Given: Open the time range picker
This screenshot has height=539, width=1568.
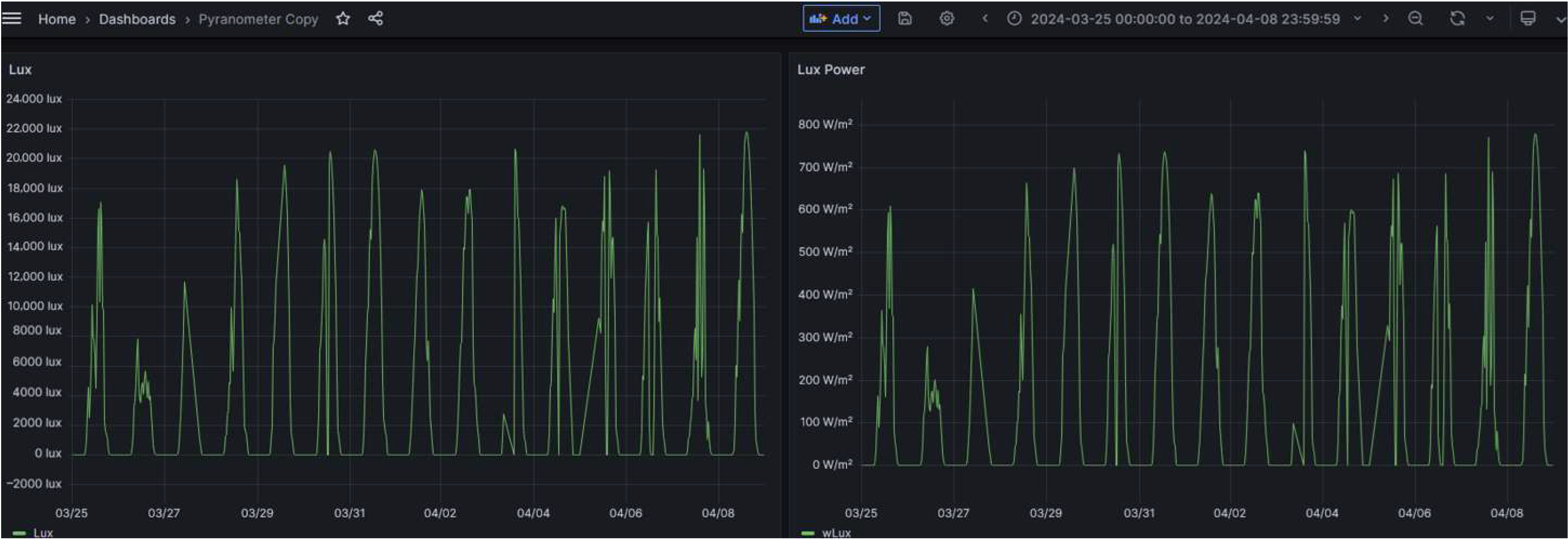Looking at the screenshot, I should click(x=1184, y=19).
